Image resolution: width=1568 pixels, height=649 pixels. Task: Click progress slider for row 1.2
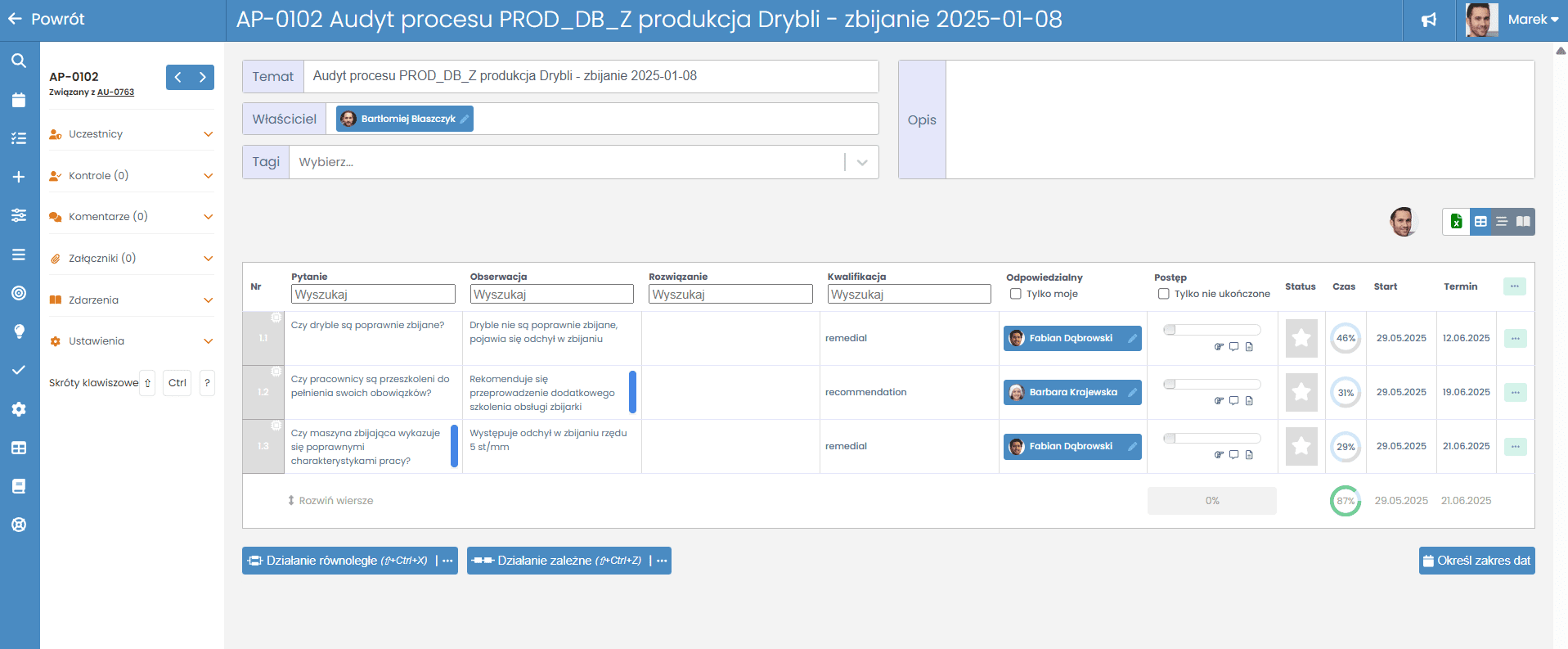tap(1212, 384)
